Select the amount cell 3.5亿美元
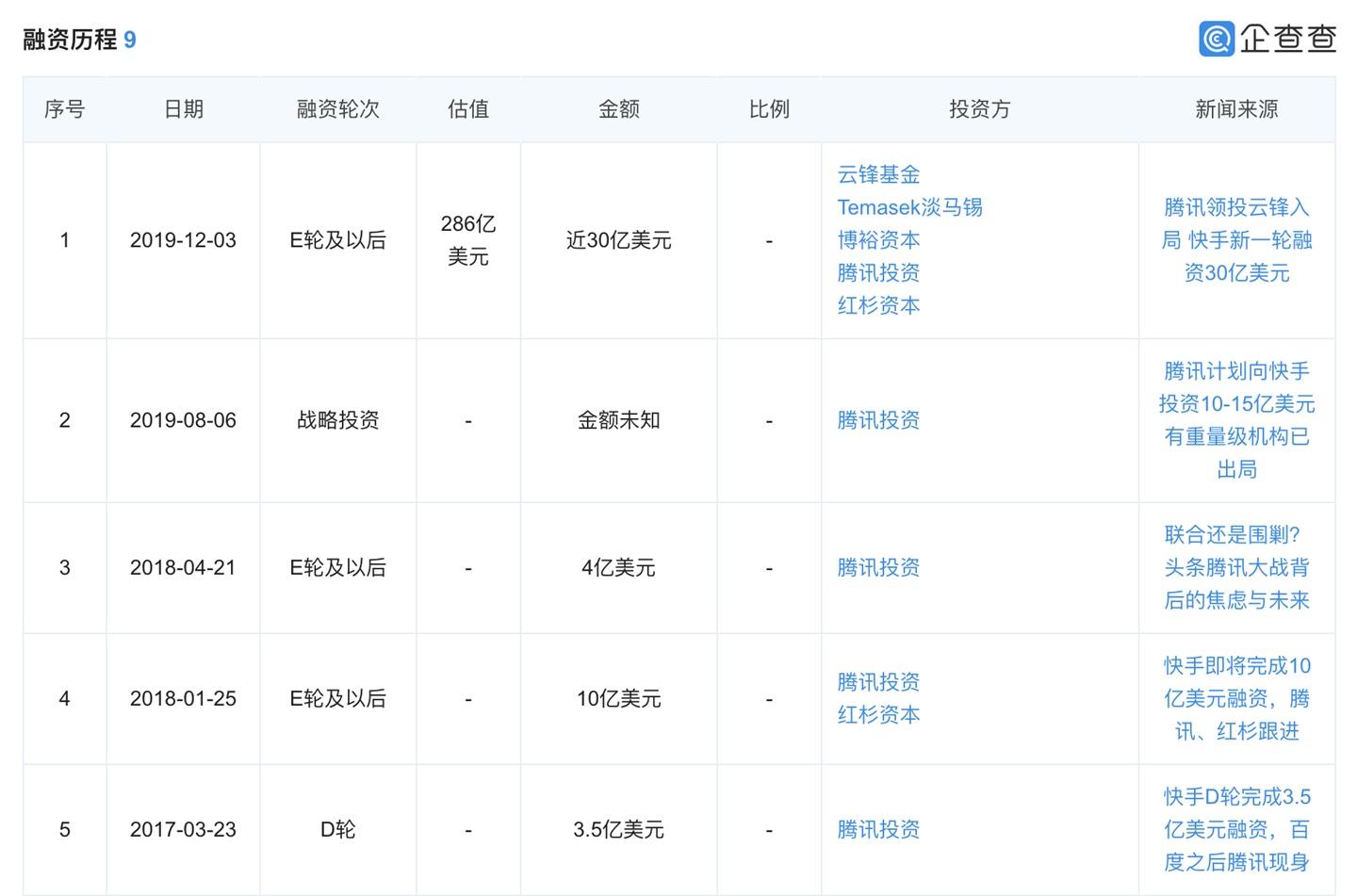The image size is (1357, 896). pyautogui.click(x=619, y=830)
